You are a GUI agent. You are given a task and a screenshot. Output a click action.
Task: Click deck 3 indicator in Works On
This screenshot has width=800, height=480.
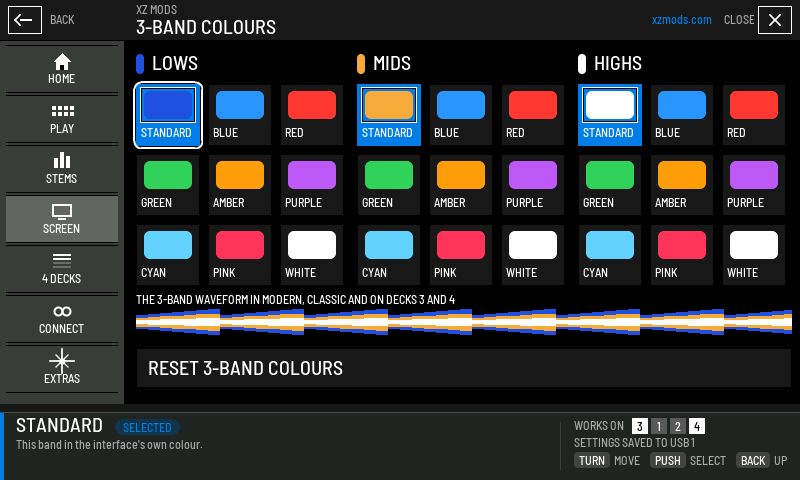pos(640,426)
